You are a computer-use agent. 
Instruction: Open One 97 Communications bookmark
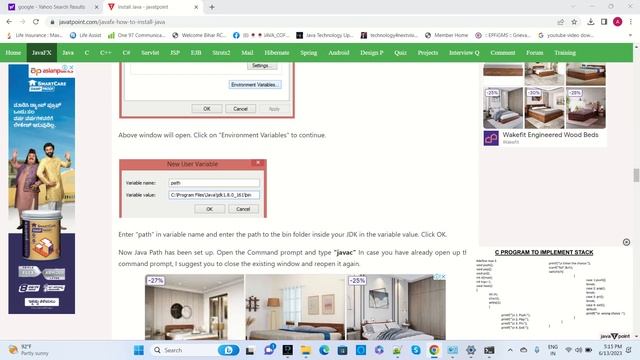[x=136, y=36]
